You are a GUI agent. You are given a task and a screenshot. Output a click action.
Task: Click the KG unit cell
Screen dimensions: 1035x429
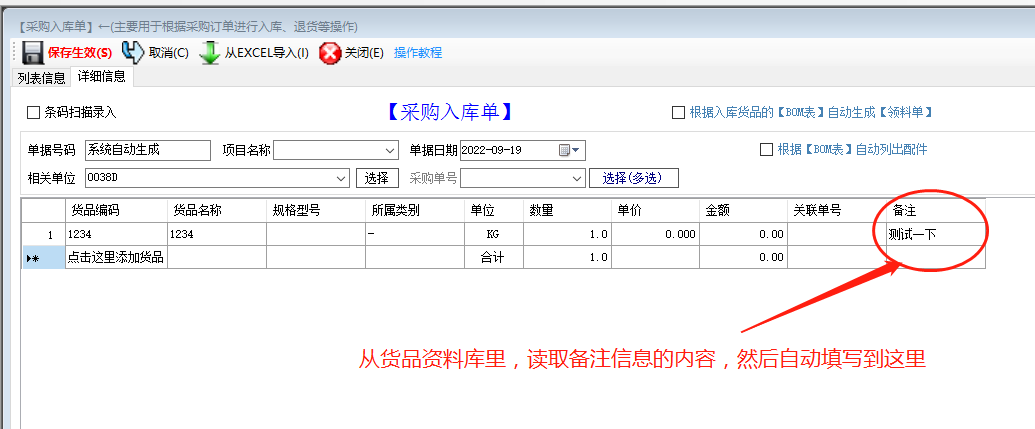click(x=494, y=234)
